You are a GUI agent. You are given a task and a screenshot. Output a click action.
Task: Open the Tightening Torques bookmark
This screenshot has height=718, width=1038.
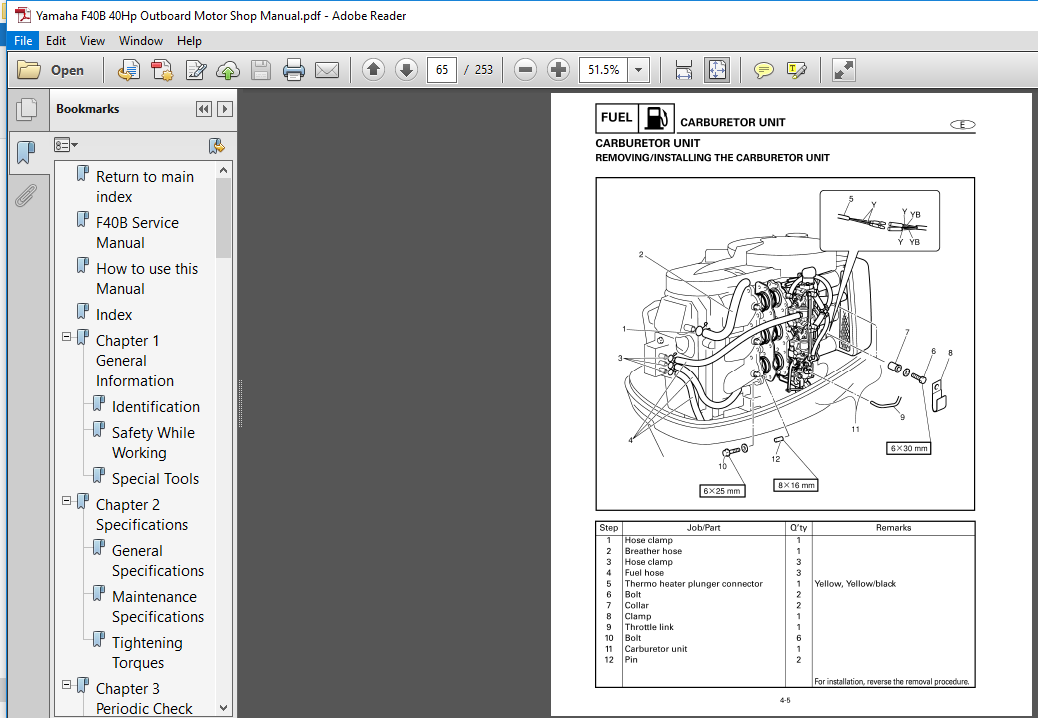pyautogui.click(x=147, y=652)
